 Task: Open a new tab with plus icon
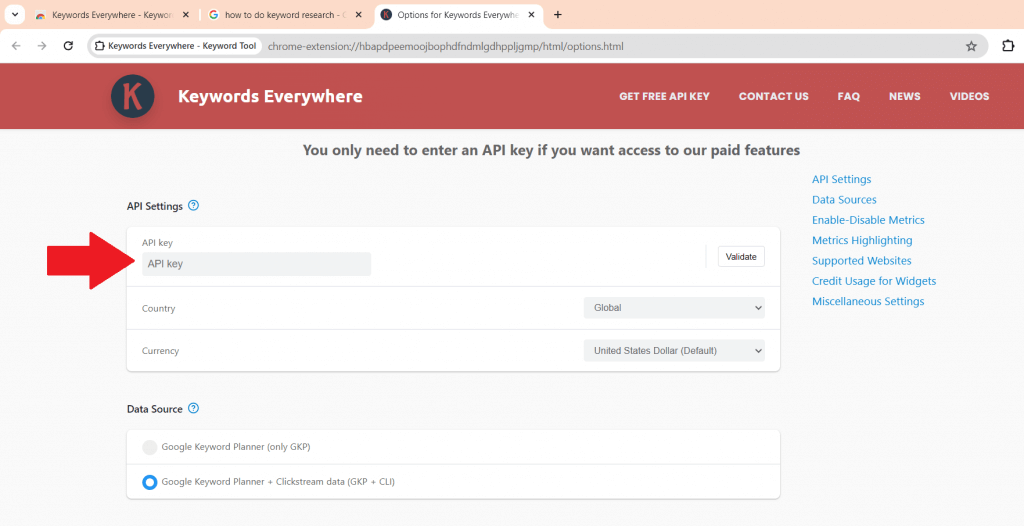pos(557,15)
